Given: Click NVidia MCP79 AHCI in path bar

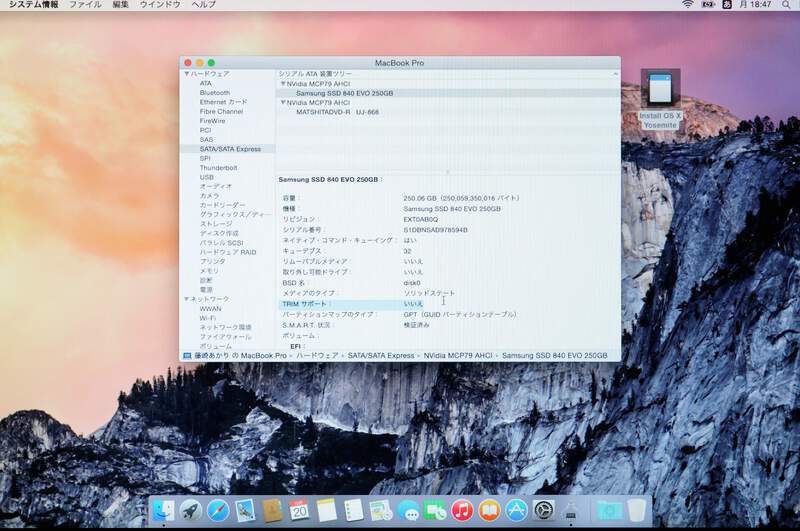Looking at the screenshot, I should click(458, 356).
